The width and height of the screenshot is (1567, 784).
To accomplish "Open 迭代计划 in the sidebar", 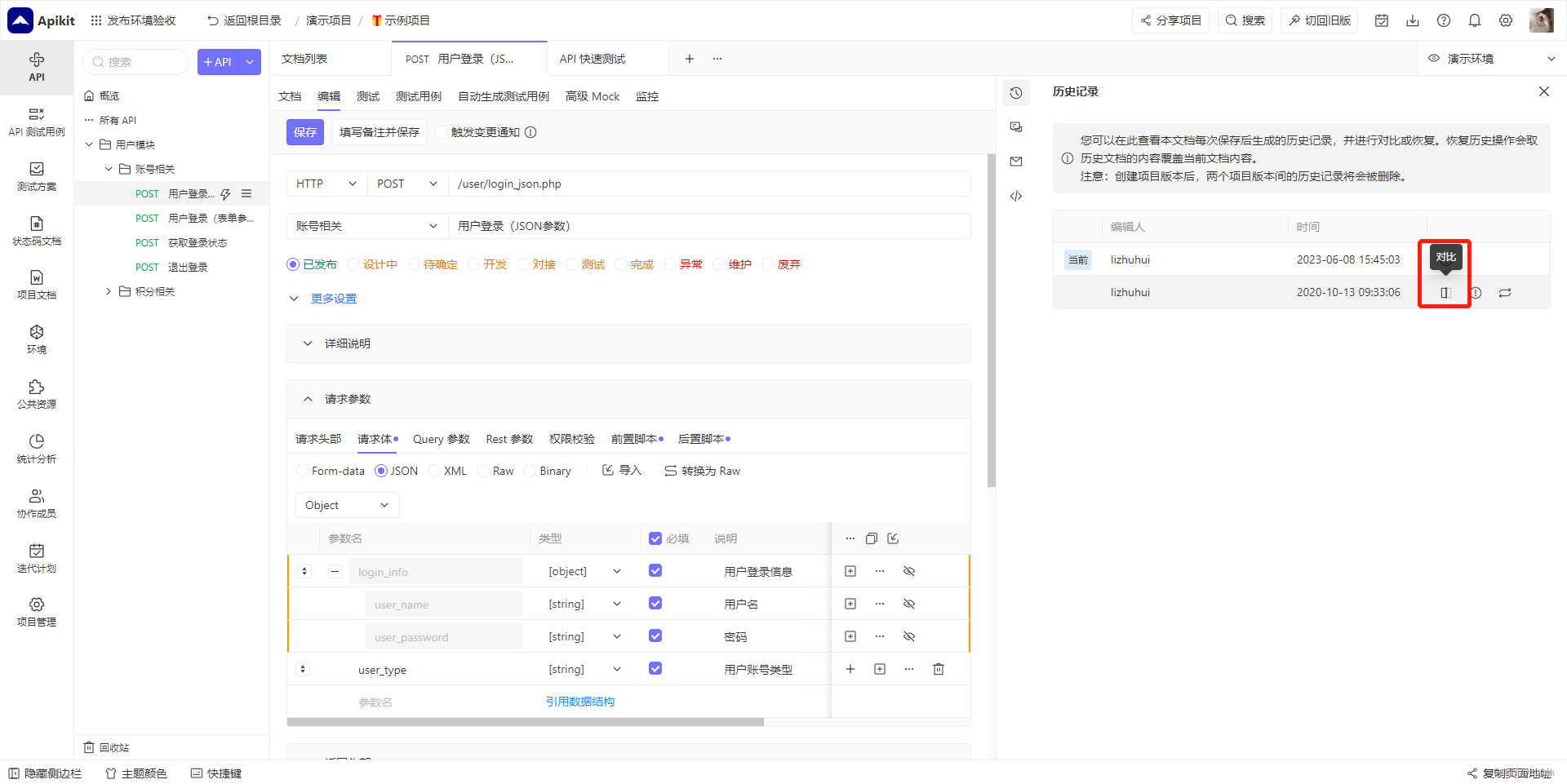I will (x=37, y=559).
